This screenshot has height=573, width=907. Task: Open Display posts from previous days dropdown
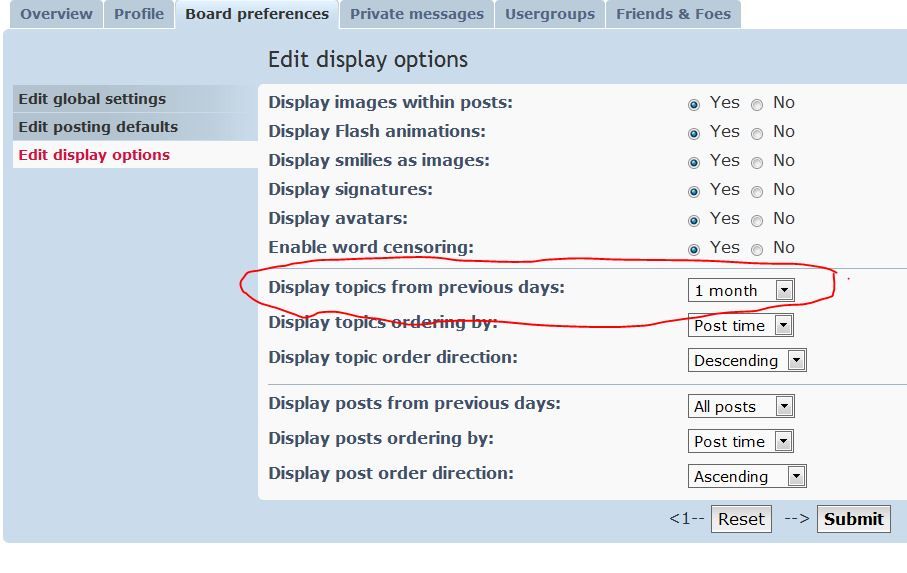(x=741, y=406)
